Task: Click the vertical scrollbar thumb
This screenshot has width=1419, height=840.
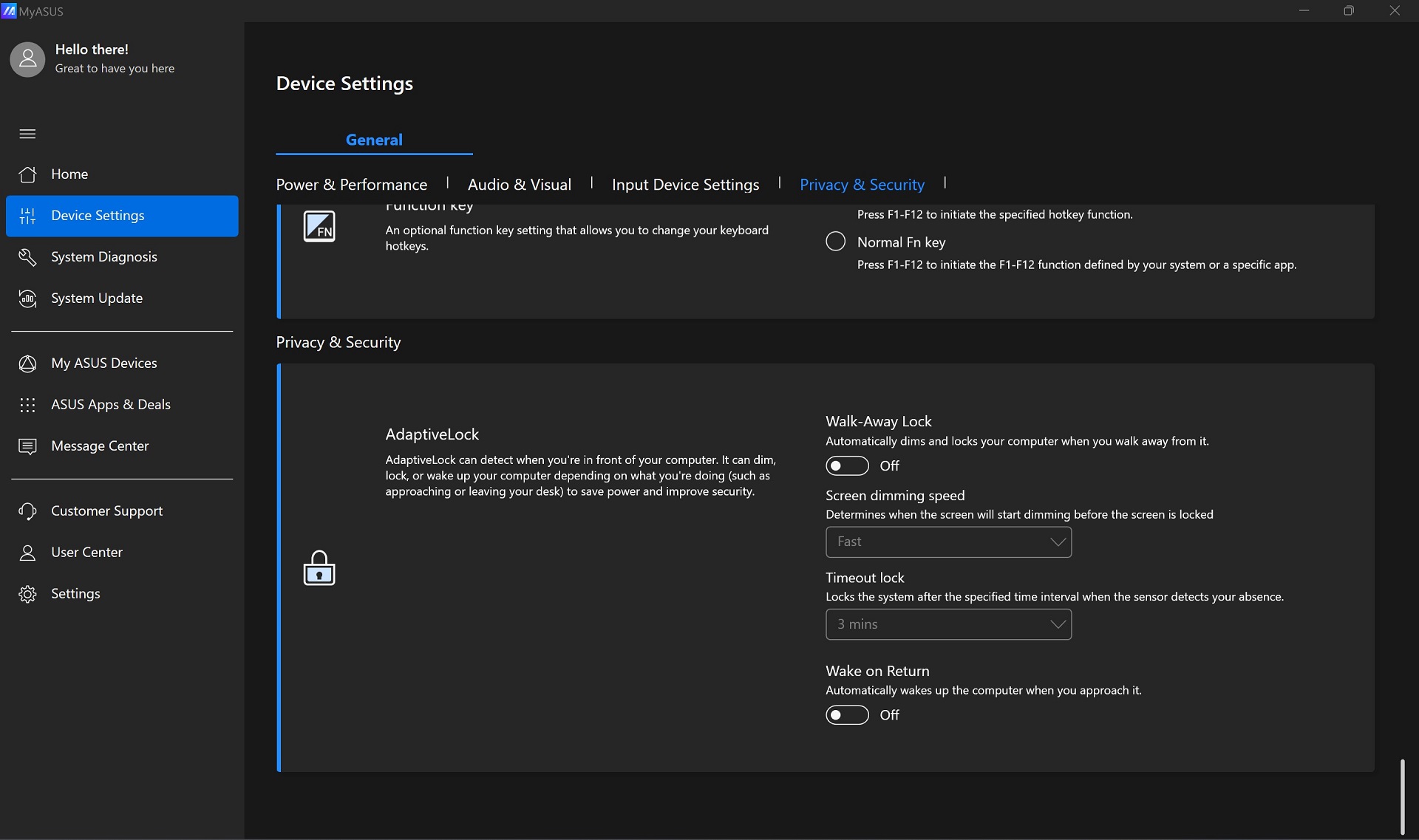Action: point(1402,796)
